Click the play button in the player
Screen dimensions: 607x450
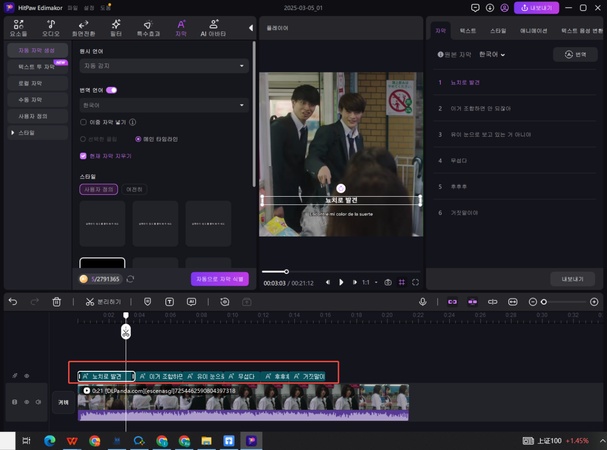341,282
